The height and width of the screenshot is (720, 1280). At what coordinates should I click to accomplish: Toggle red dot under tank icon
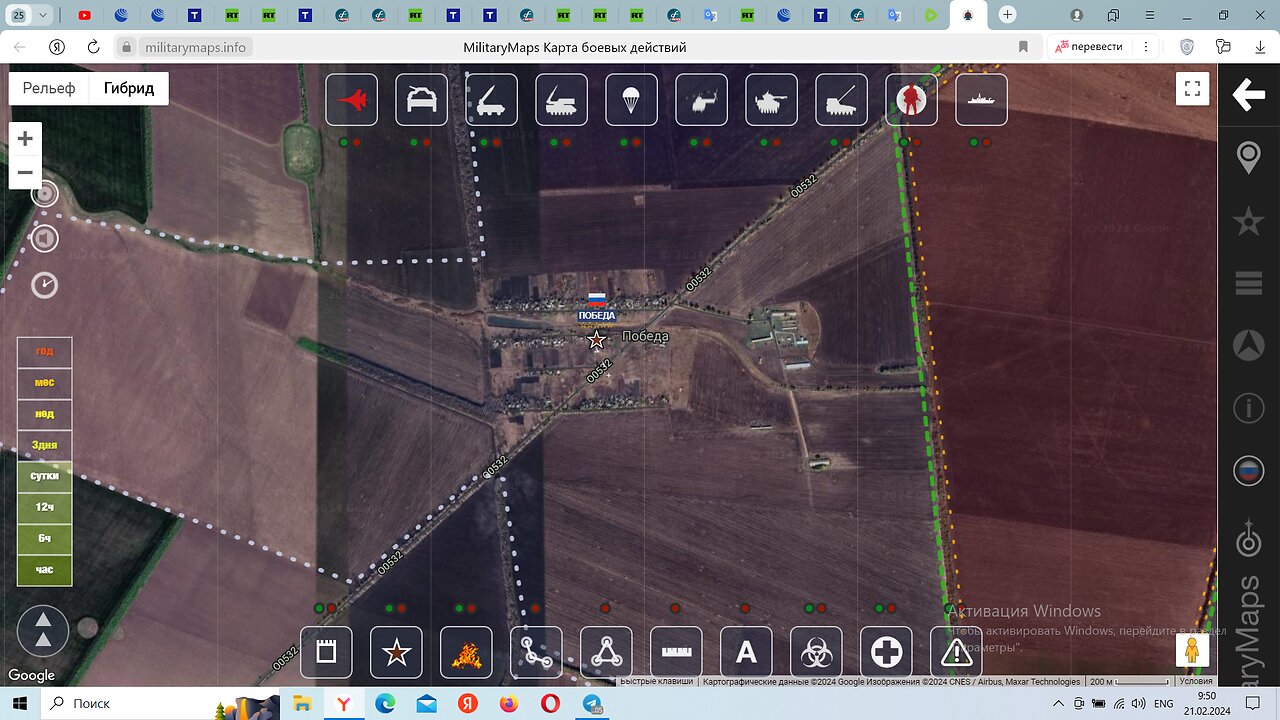777,142
